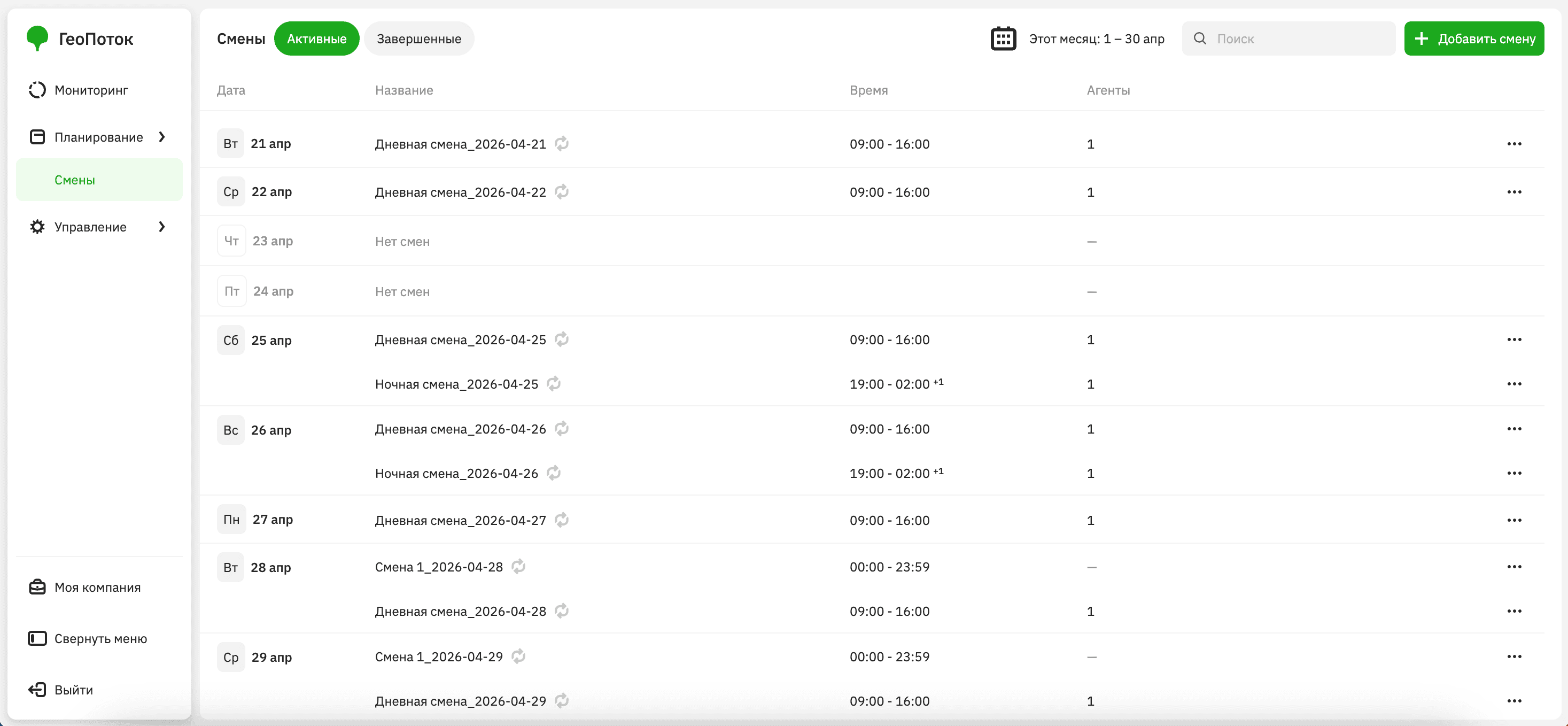Click the search magnifier icon

[x=1200, y=38]
